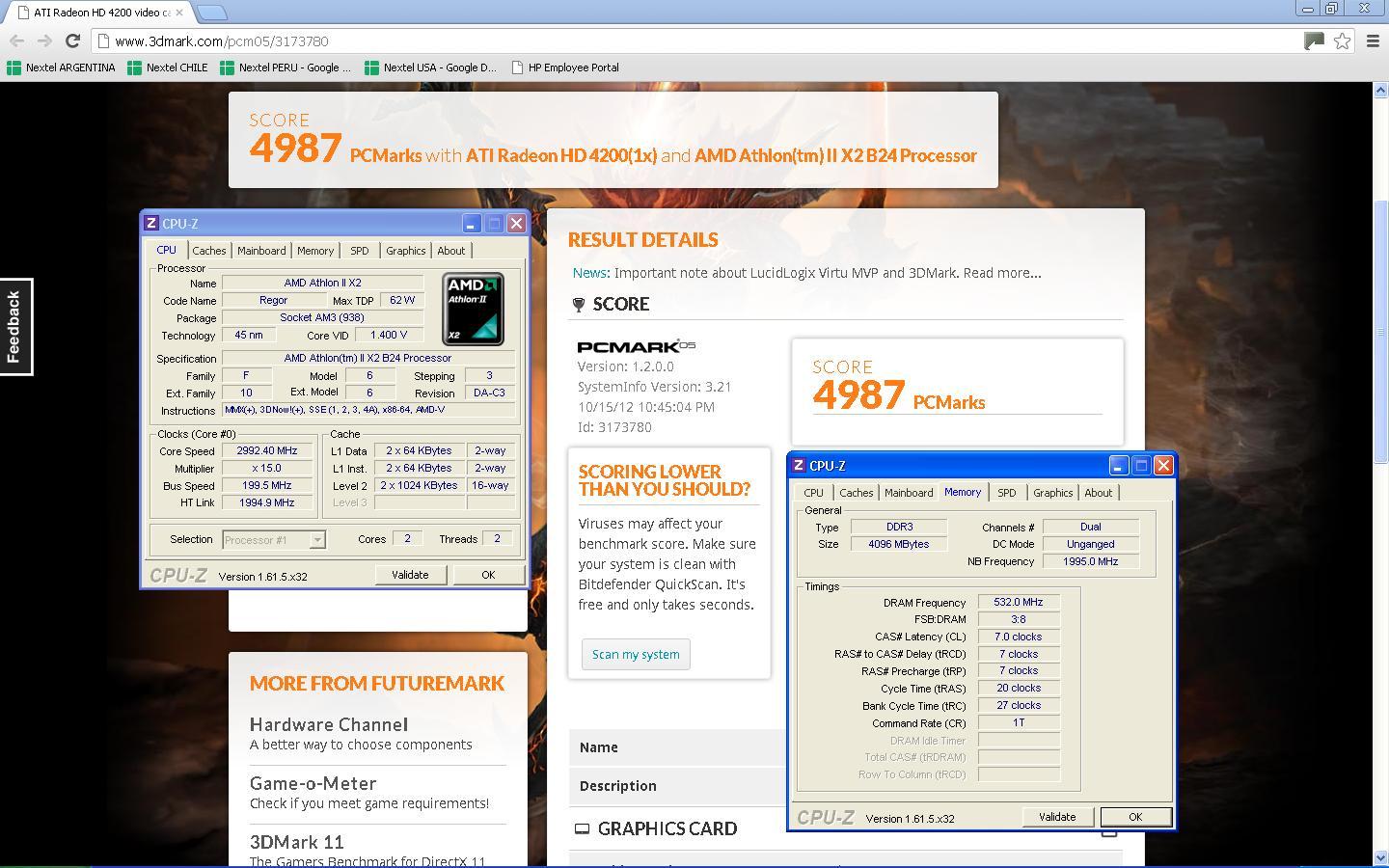Select About tab in CPU-Z Memory window

tap(1098, 493)
